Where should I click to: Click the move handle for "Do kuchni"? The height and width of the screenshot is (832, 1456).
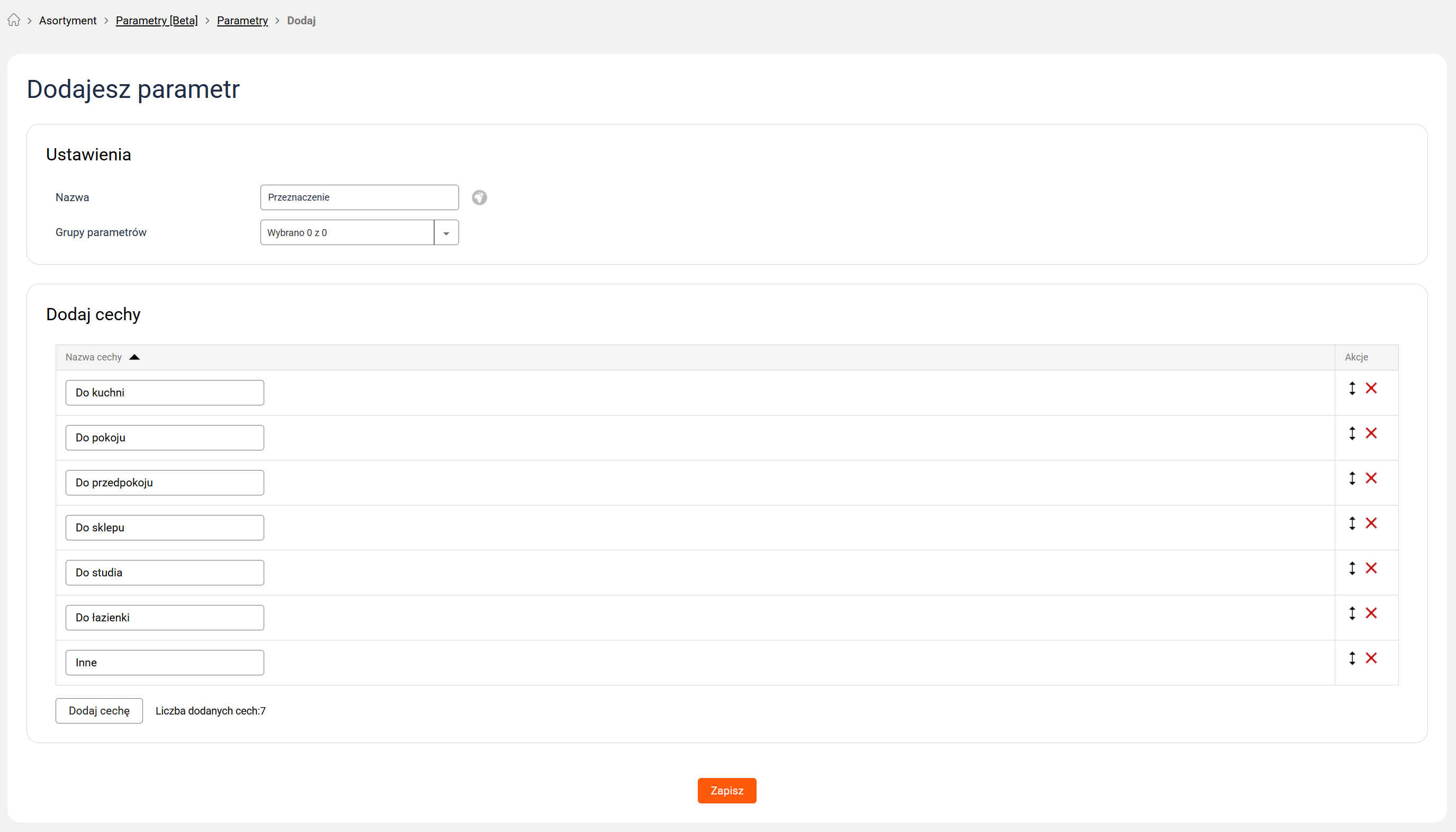point(1352,388)
